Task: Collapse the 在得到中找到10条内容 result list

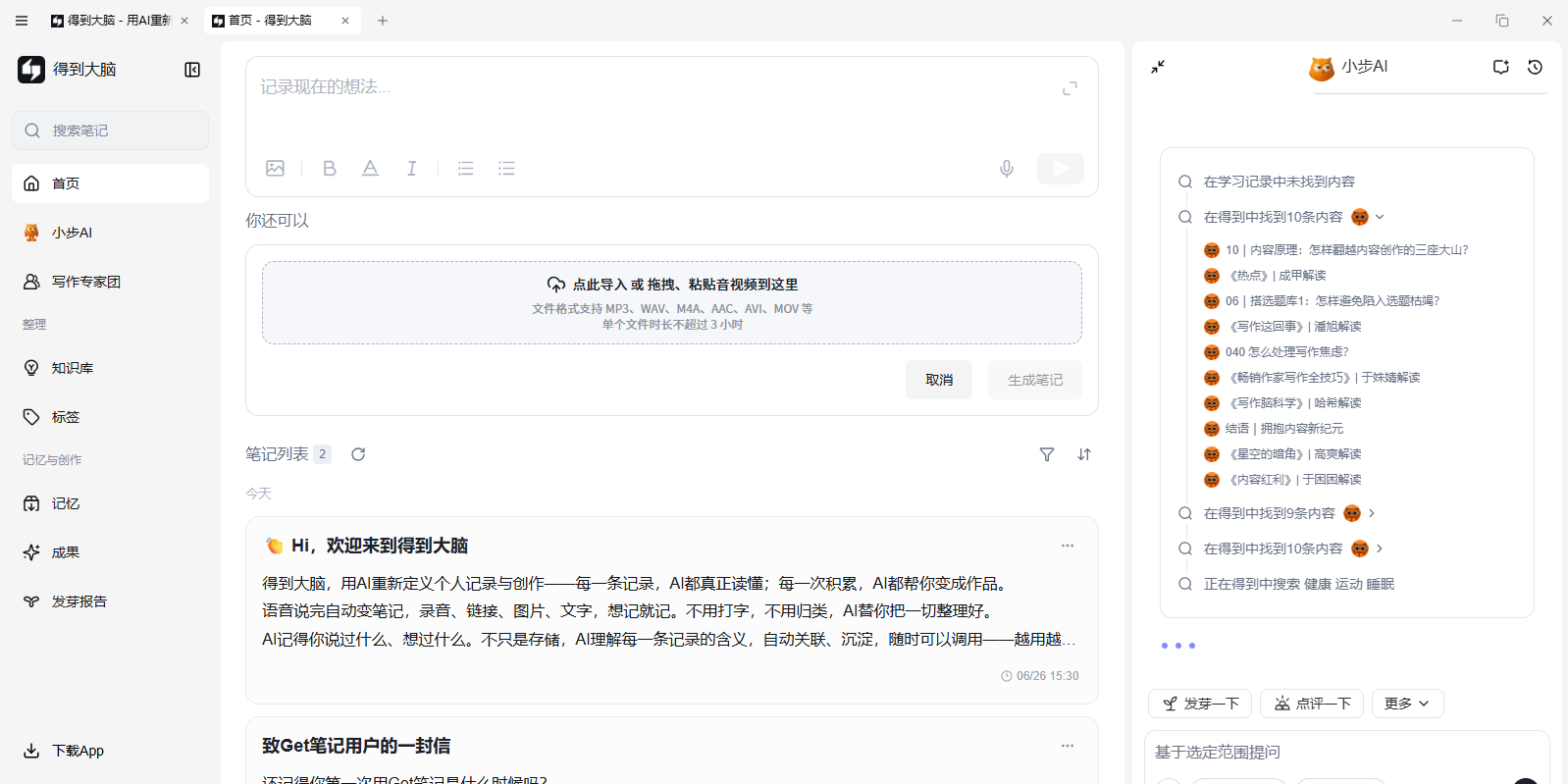Action: tap(1380, 217)
